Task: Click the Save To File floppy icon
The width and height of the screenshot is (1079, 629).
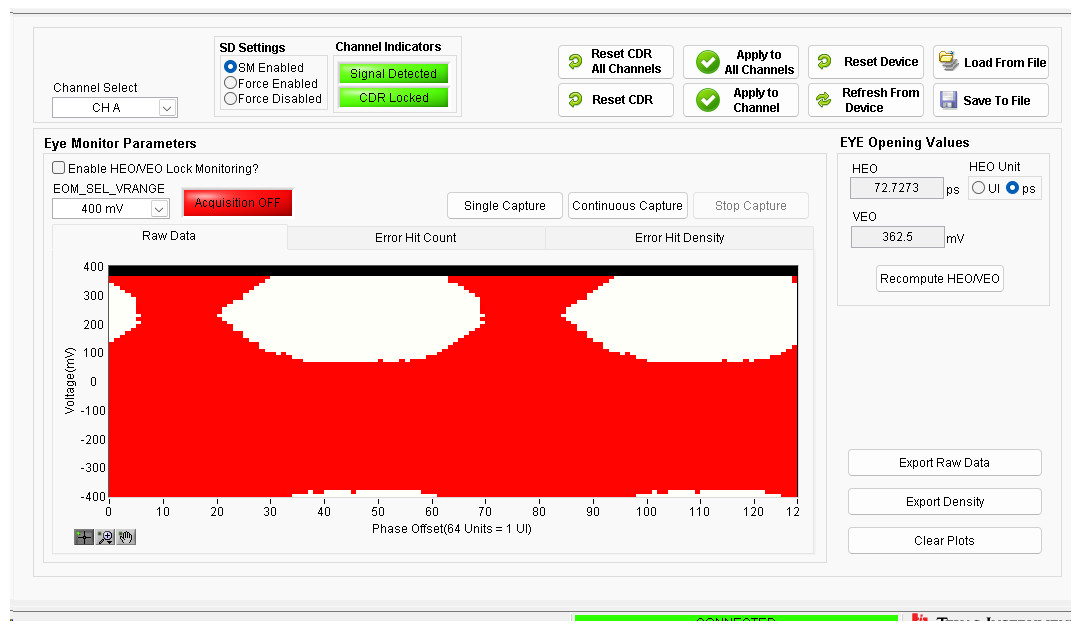Action: coord(949,100)
